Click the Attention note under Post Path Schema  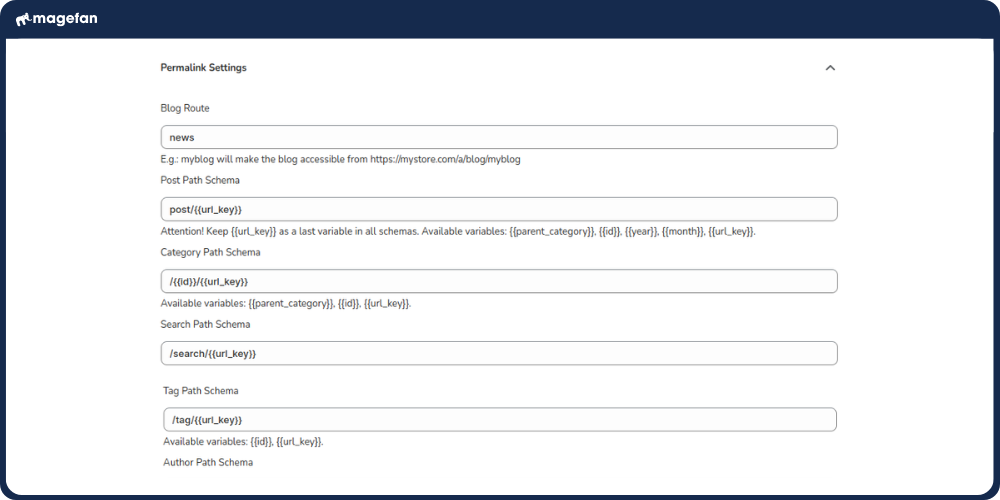458,231
